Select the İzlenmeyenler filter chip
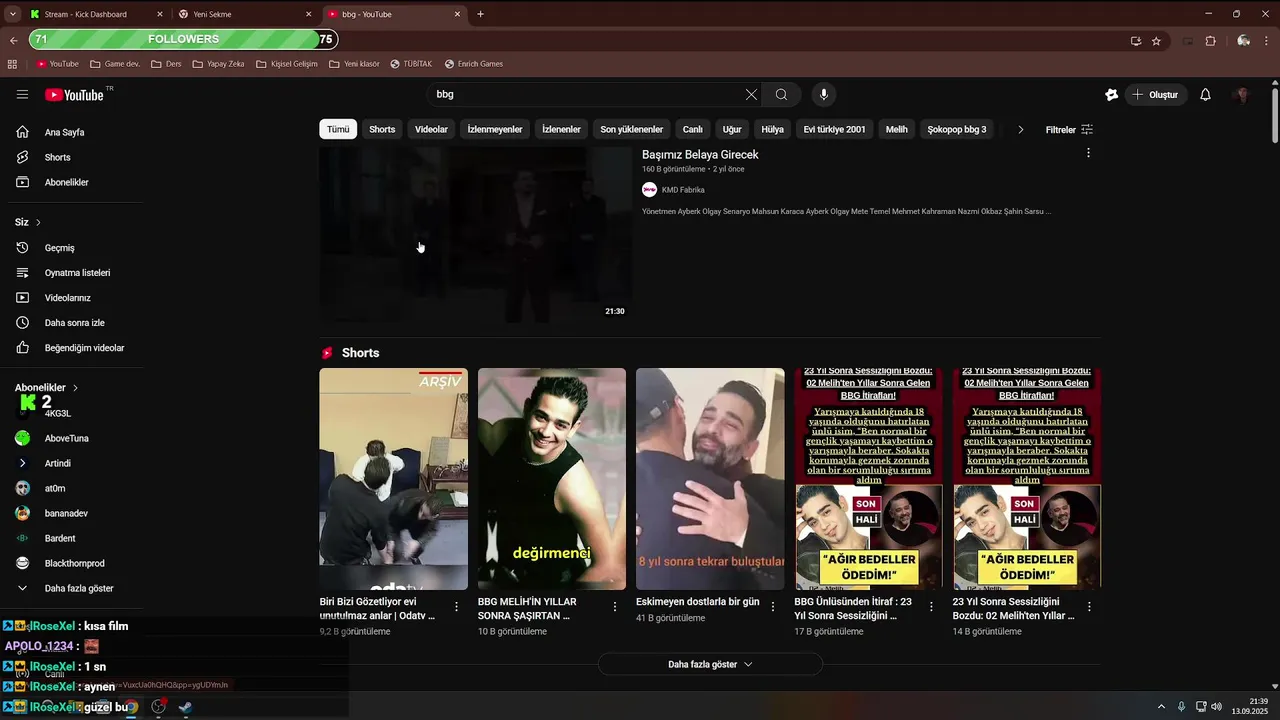1280x720 pixels. click(x=495, y=129)
